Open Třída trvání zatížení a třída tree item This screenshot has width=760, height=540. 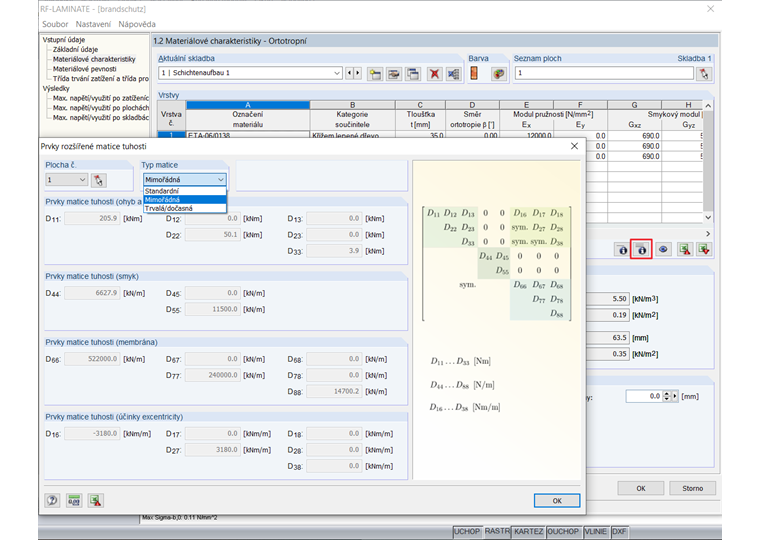pyautogui.click(x=101, y=79)
